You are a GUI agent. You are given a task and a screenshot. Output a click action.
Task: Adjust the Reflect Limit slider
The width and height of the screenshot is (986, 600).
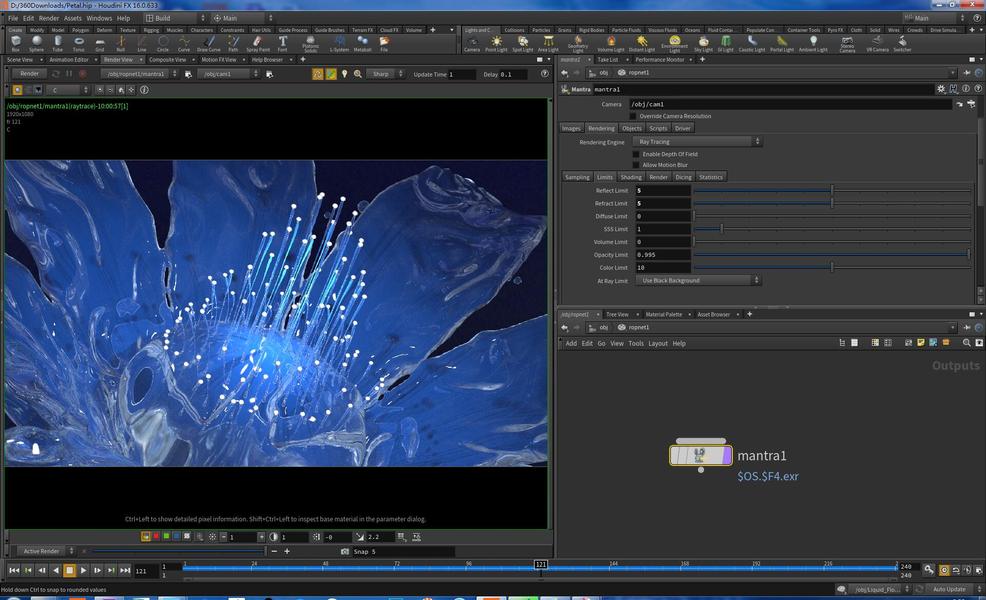(x=832, y=190)
